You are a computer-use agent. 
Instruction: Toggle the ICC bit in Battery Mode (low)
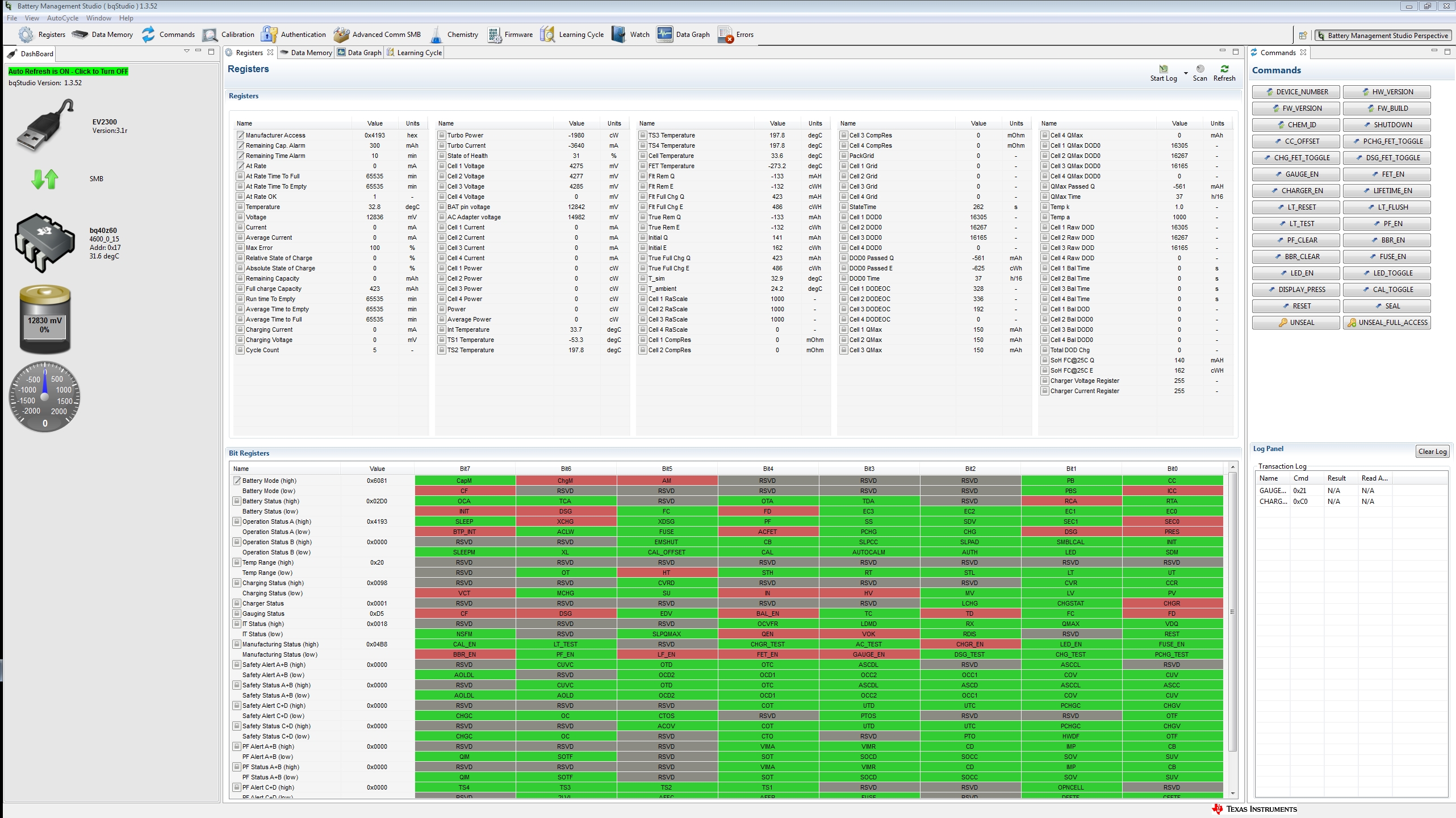[1172, 491]
